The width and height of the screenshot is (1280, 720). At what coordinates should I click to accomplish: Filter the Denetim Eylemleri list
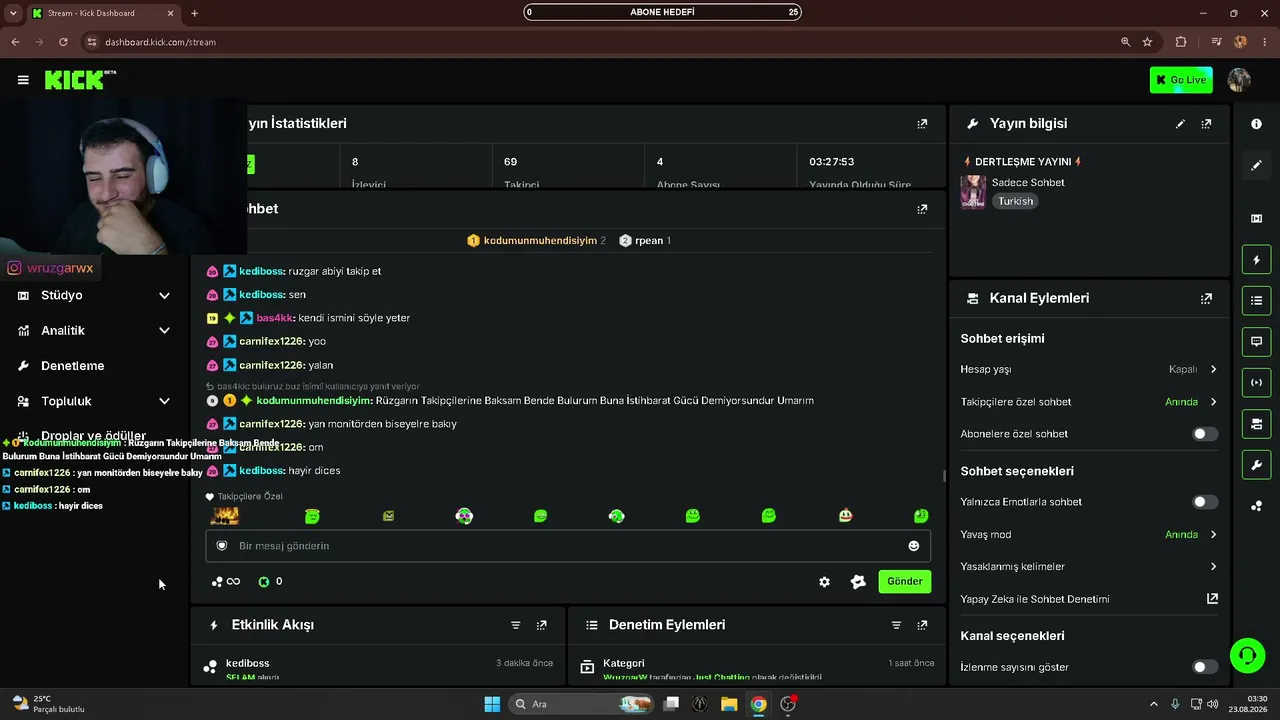point(896,625)
